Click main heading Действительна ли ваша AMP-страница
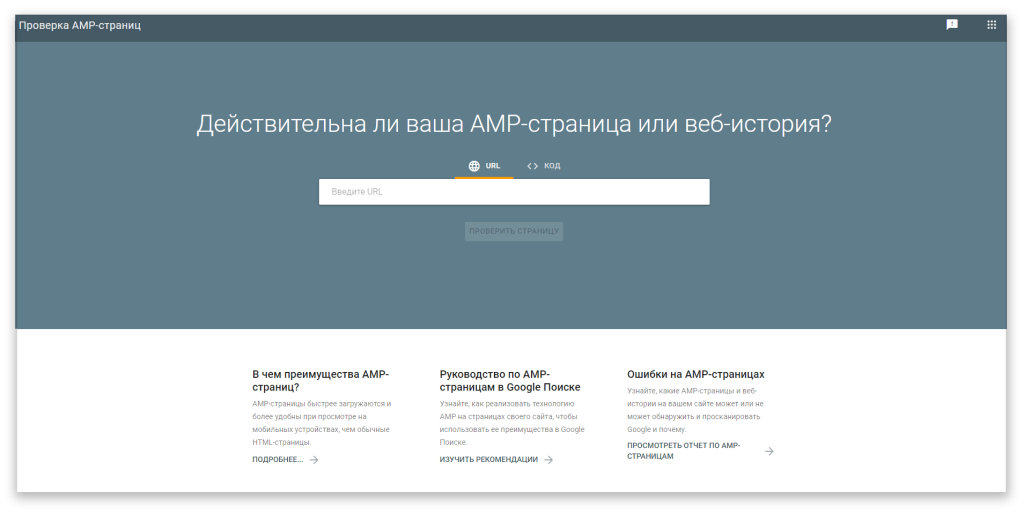Viewport: 1024px width, 514px height. (514, 124)
